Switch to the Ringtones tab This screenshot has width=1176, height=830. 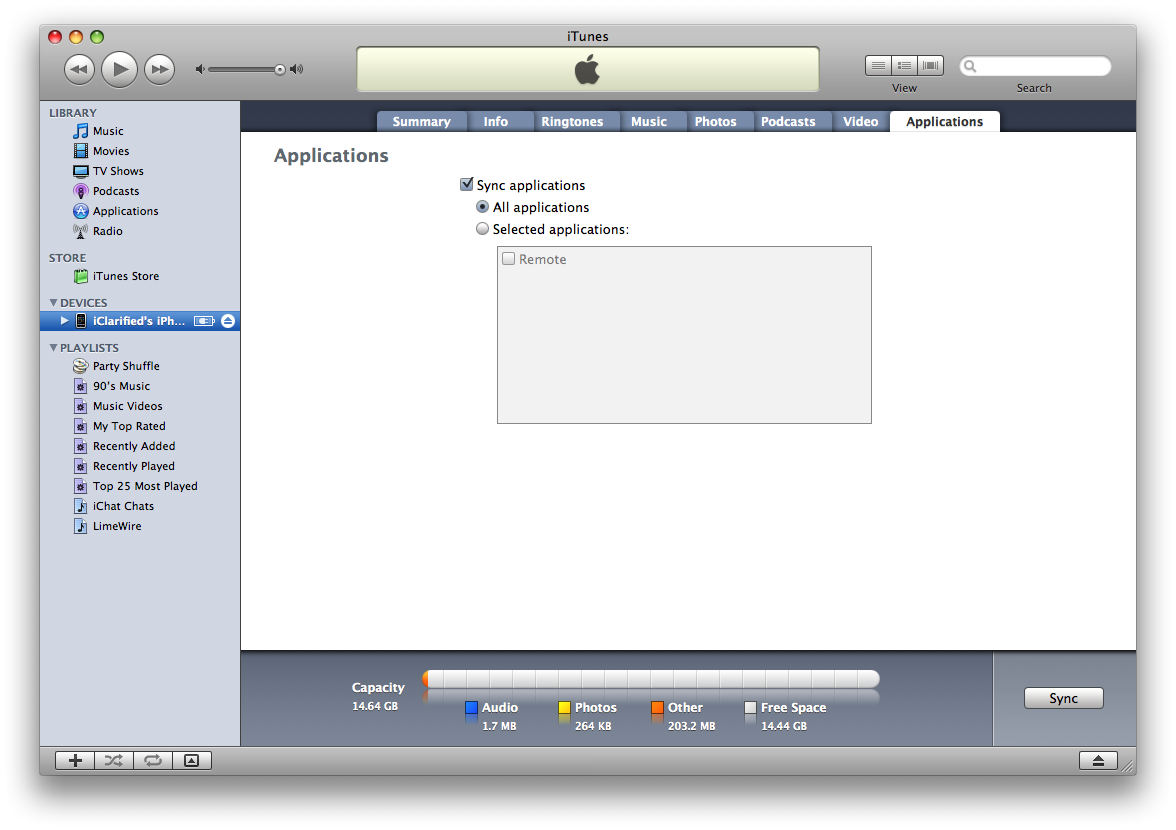point(572,121)
